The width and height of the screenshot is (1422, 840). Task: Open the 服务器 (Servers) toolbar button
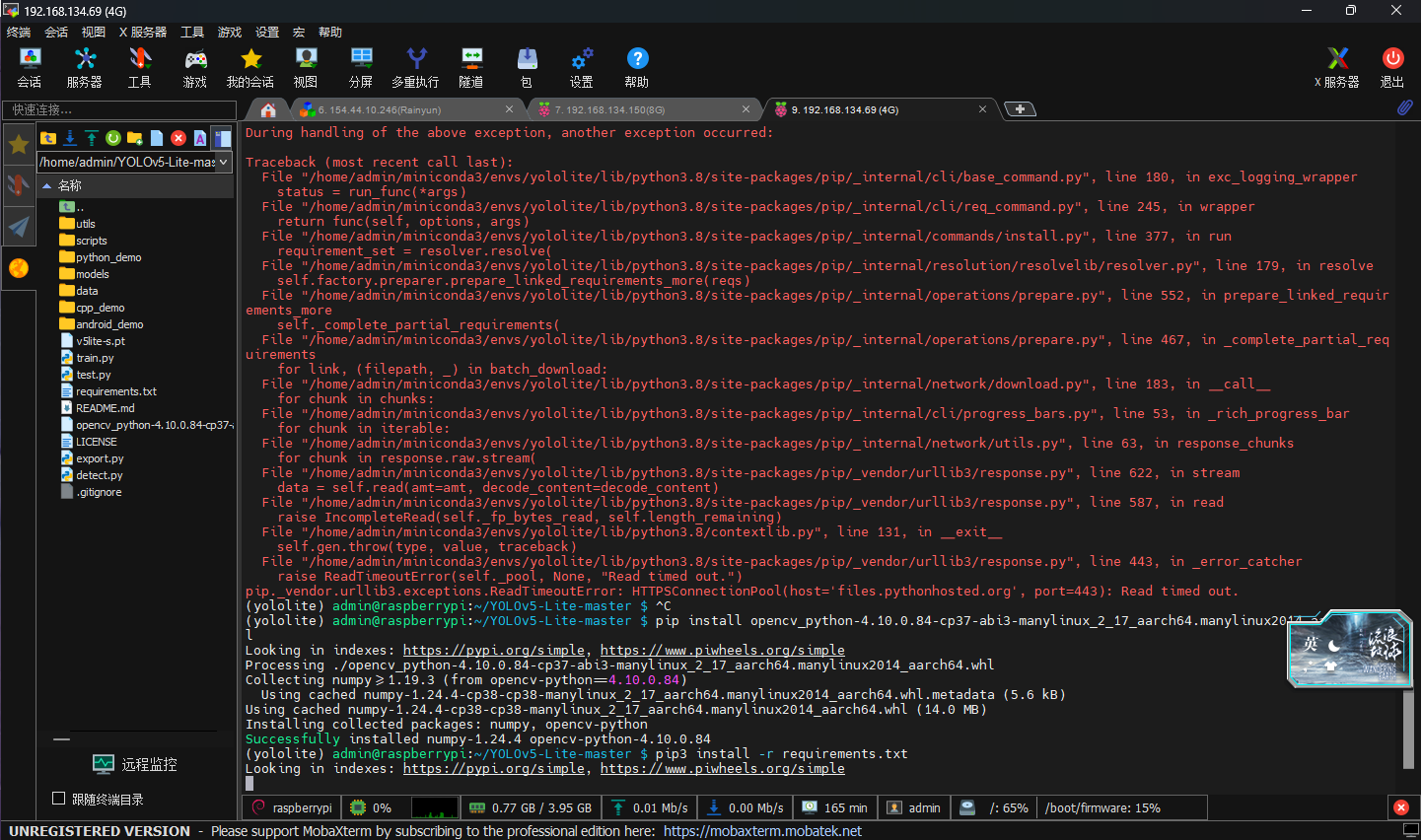pyautogui.click(x=85, y=68)
